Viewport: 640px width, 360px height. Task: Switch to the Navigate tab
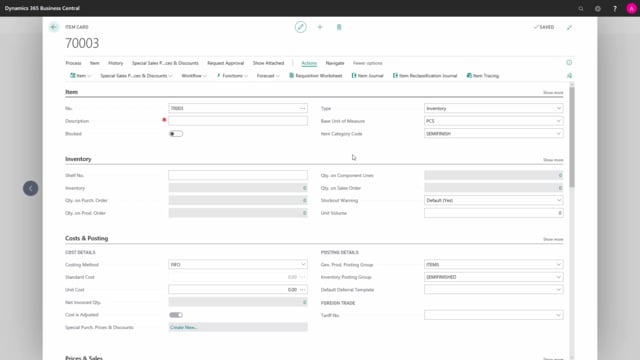pyautogui.click(x=335, y=63)
